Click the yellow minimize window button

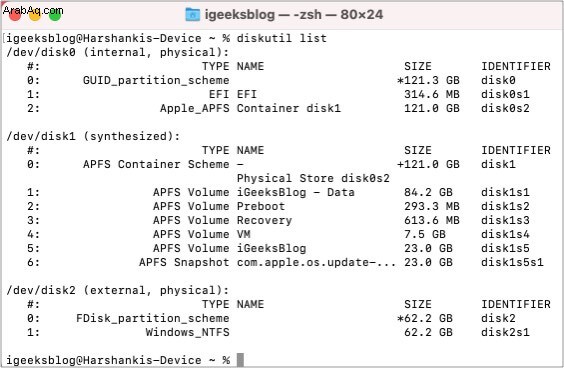point(35,14)
